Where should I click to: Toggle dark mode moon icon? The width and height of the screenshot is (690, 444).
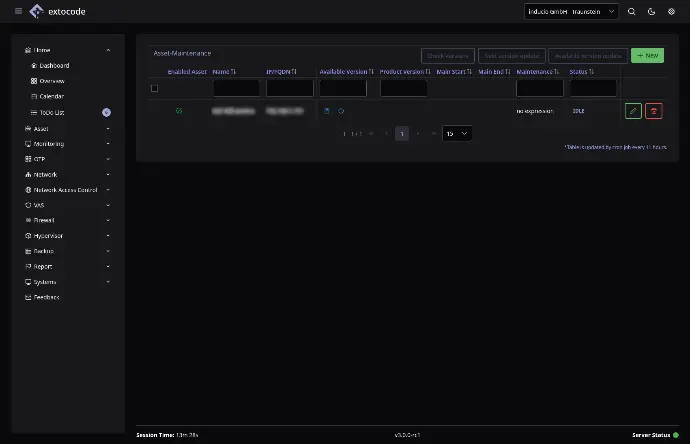click(x=651, y=11)
